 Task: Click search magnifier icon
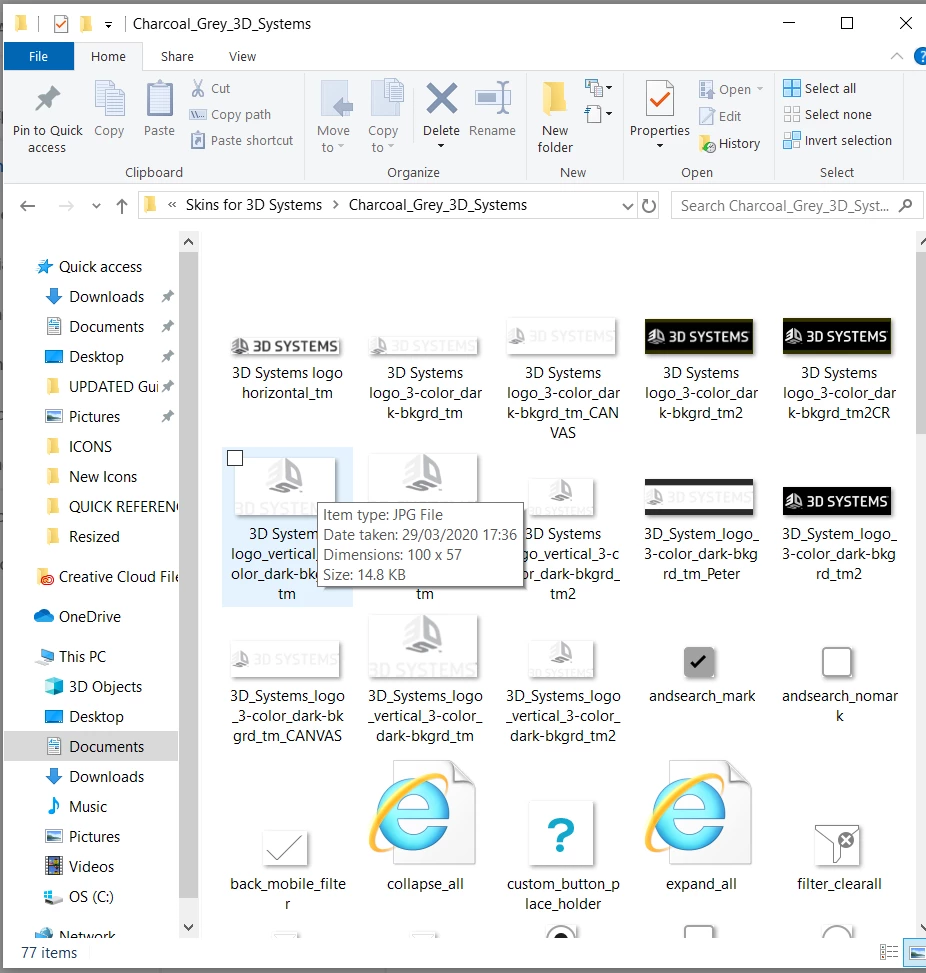(x=906, y=205)
